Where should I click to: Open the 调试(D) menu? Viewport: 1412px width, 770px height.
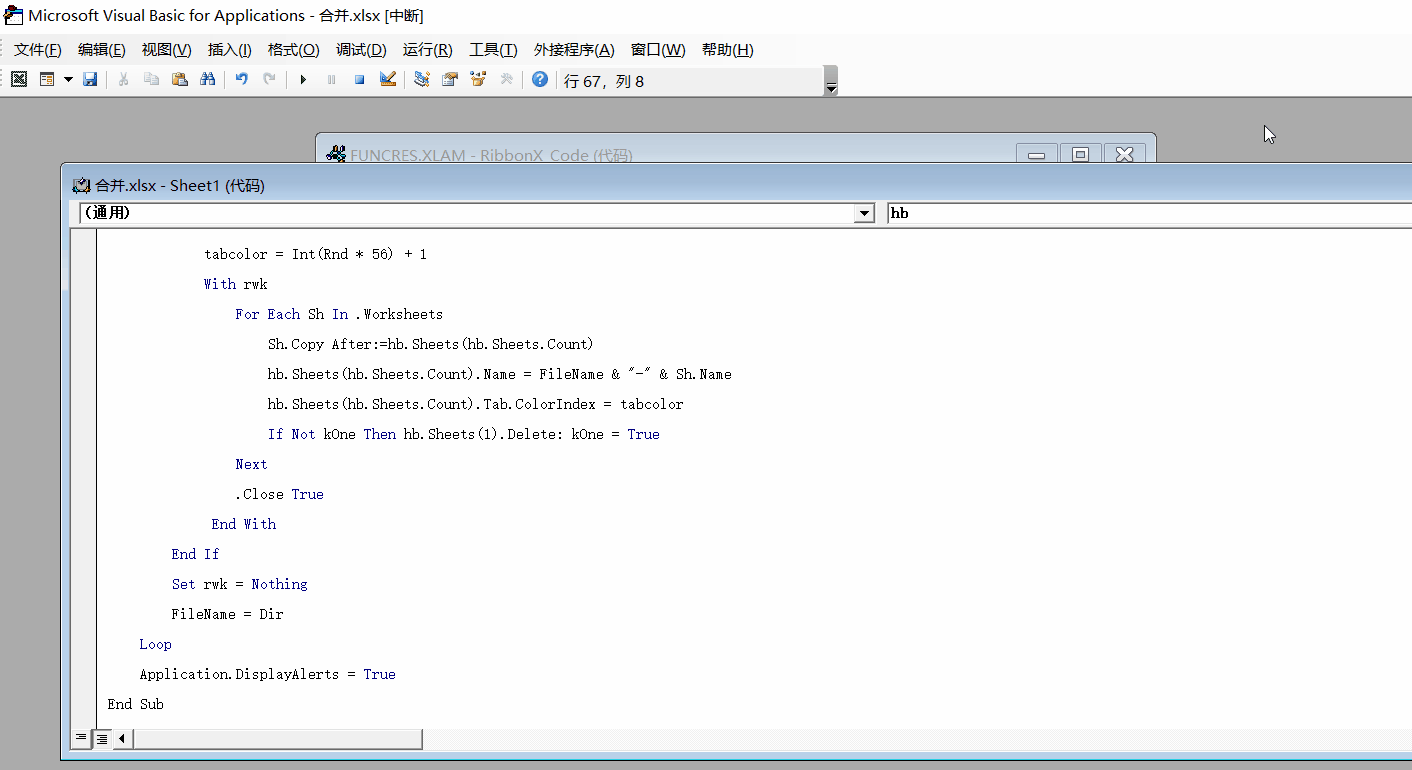tap(361, 50)
